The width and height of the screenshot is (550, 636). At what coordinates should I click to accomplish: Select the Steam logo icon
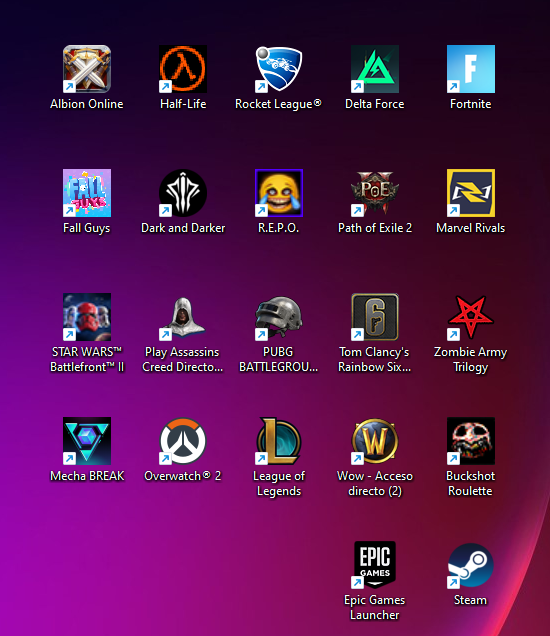point(471,565)
